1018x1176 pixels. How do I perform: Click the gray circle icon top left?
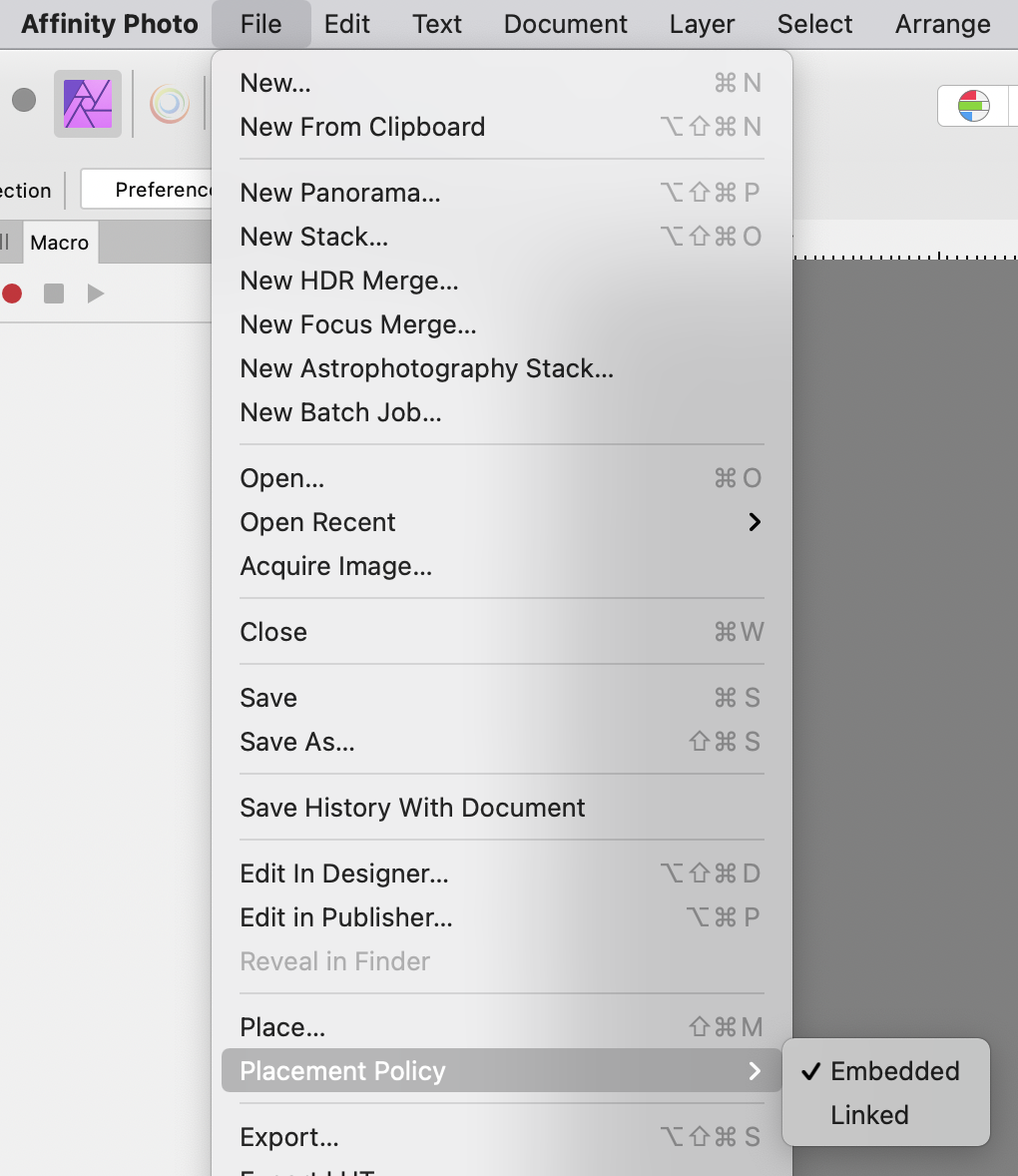(x=22, y=100)
